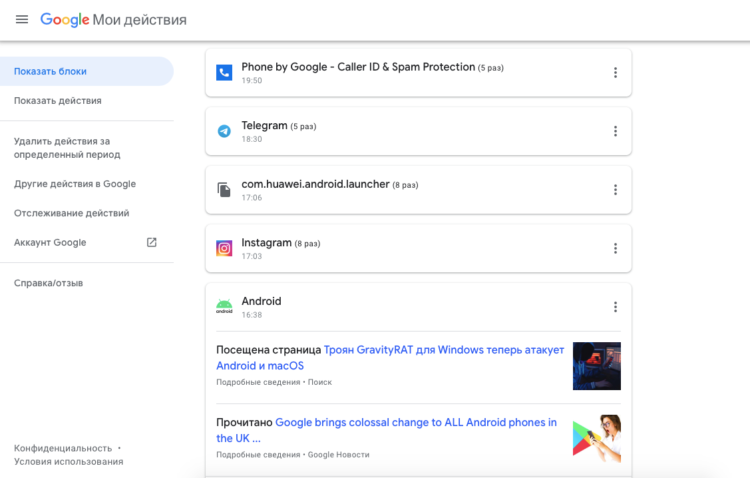Screen dimensions: 750x478
Task: Click the Android robot icon
Action: 224,306
